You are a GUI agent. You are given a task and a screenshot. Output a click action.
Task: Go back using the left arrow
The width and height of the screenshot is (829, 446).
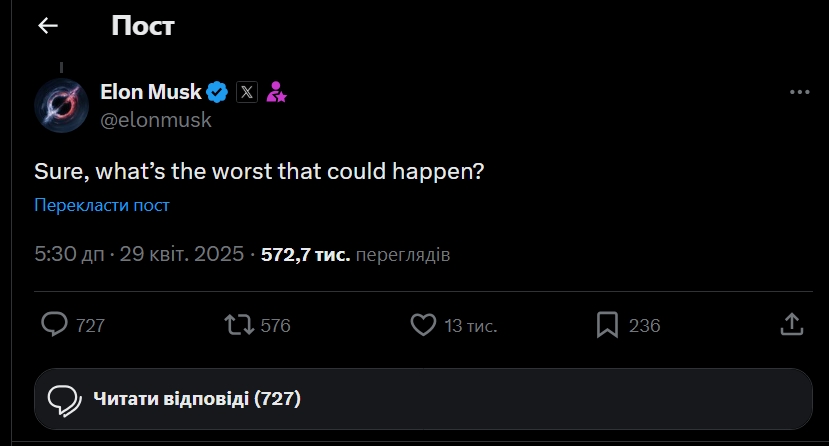(x=47, y=27)
